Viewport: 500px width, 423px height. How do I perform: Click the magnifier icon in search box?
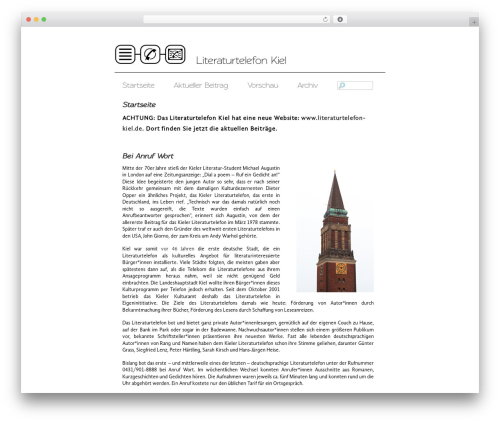pos(342,86)
